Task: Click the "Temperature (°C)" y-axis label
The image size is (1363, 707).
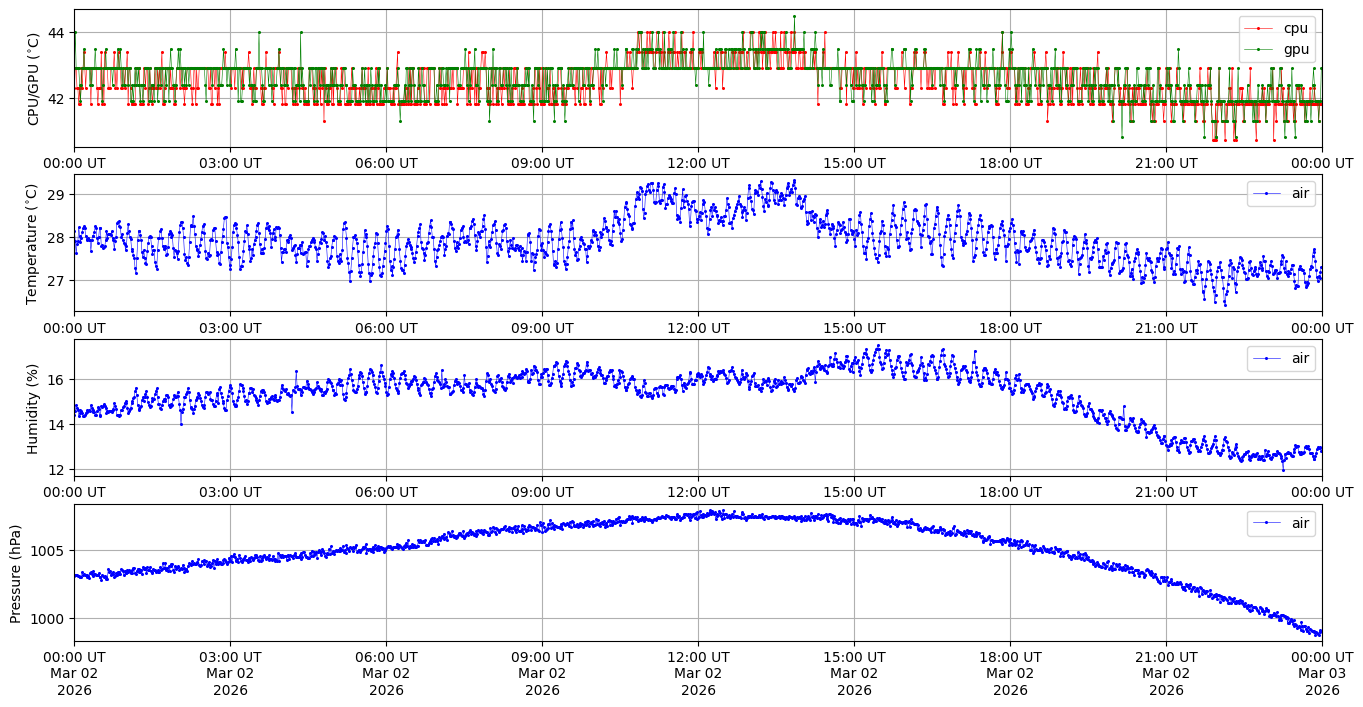Action: 33,243
